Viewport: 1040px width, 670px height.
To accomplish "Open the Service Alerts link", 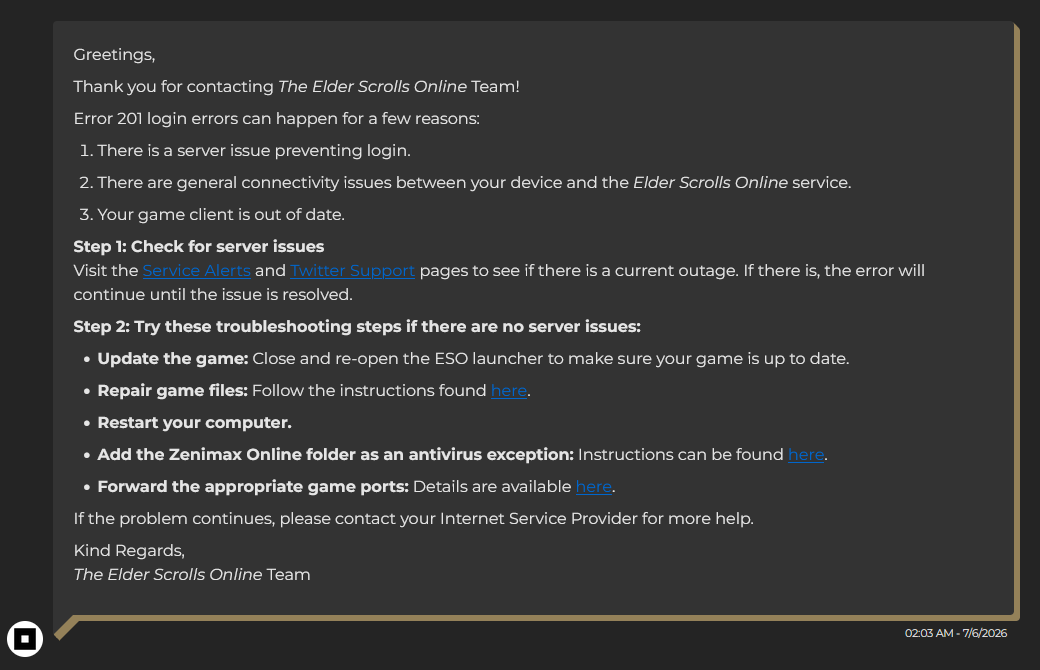I will click(196, 271).
